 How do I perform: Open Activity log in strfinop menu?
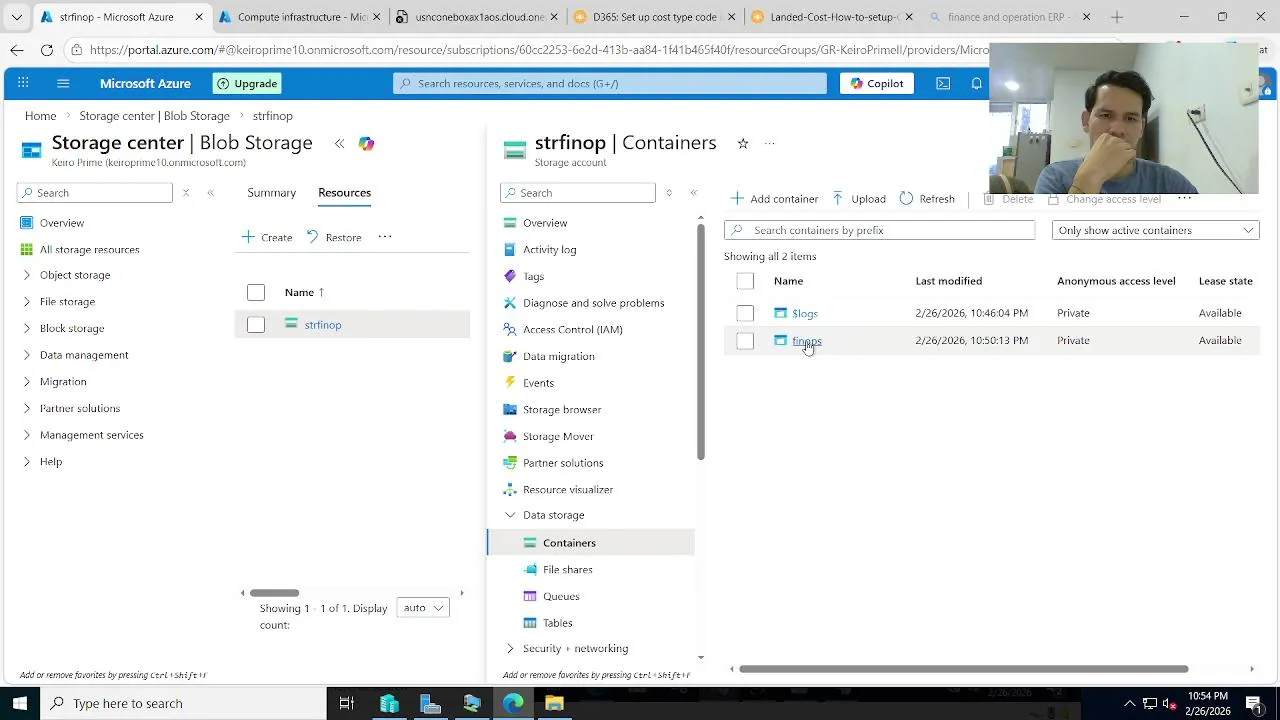tap(549, 250)
